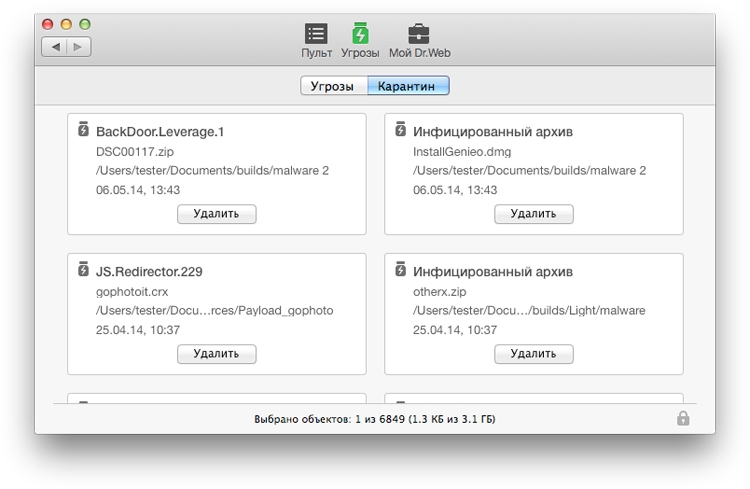The height and width of the screenshot is (489, 750).
Task: Select the green Угрозы toolbar icon
Action: pyautogui.click(x=360, y=34)
